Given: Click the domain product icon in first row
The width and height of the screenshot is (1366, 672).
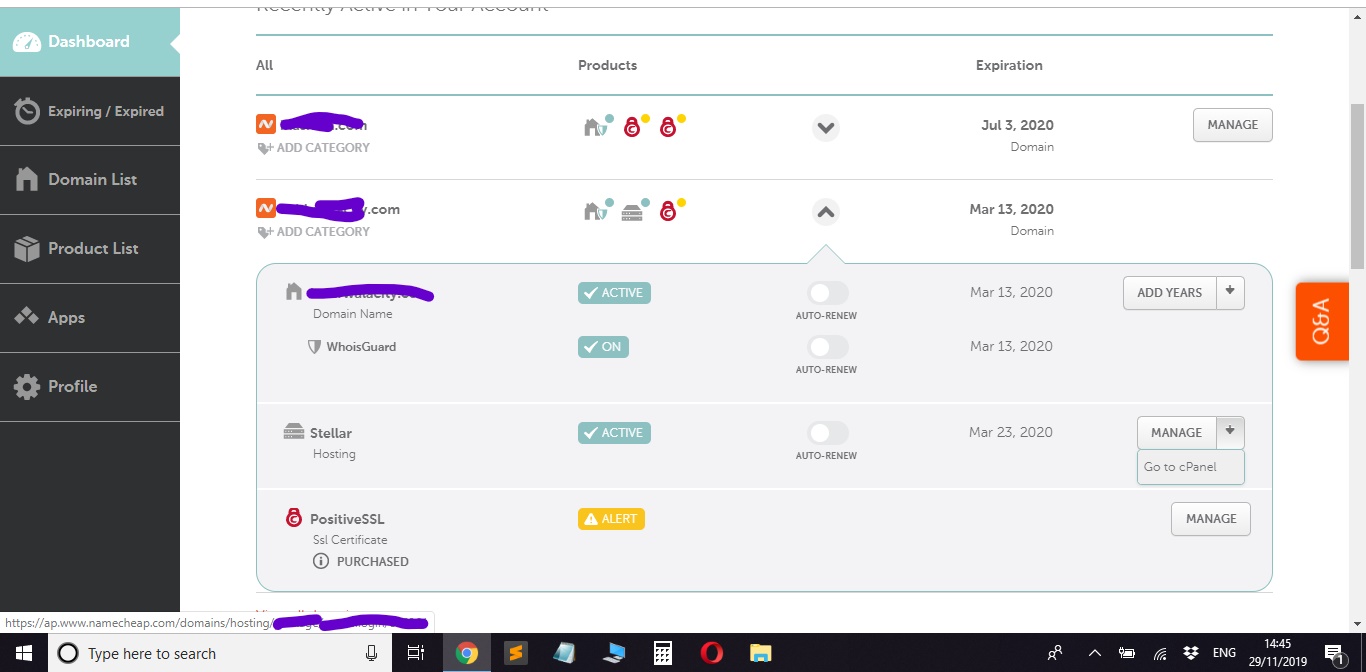Looking at the screenshot, I should coord(597,127).
